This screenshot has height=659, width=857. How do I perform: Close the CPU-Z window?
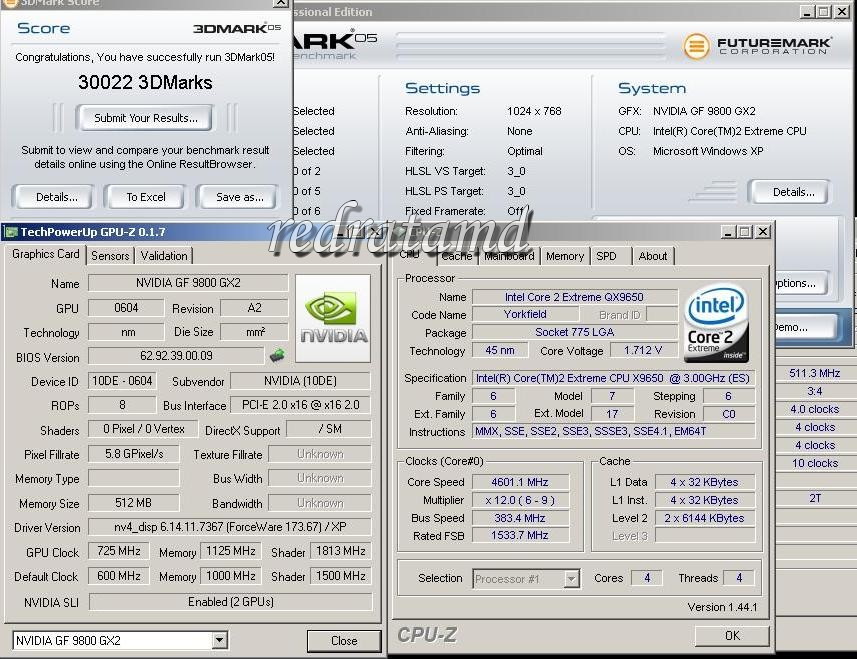point(762,232)
